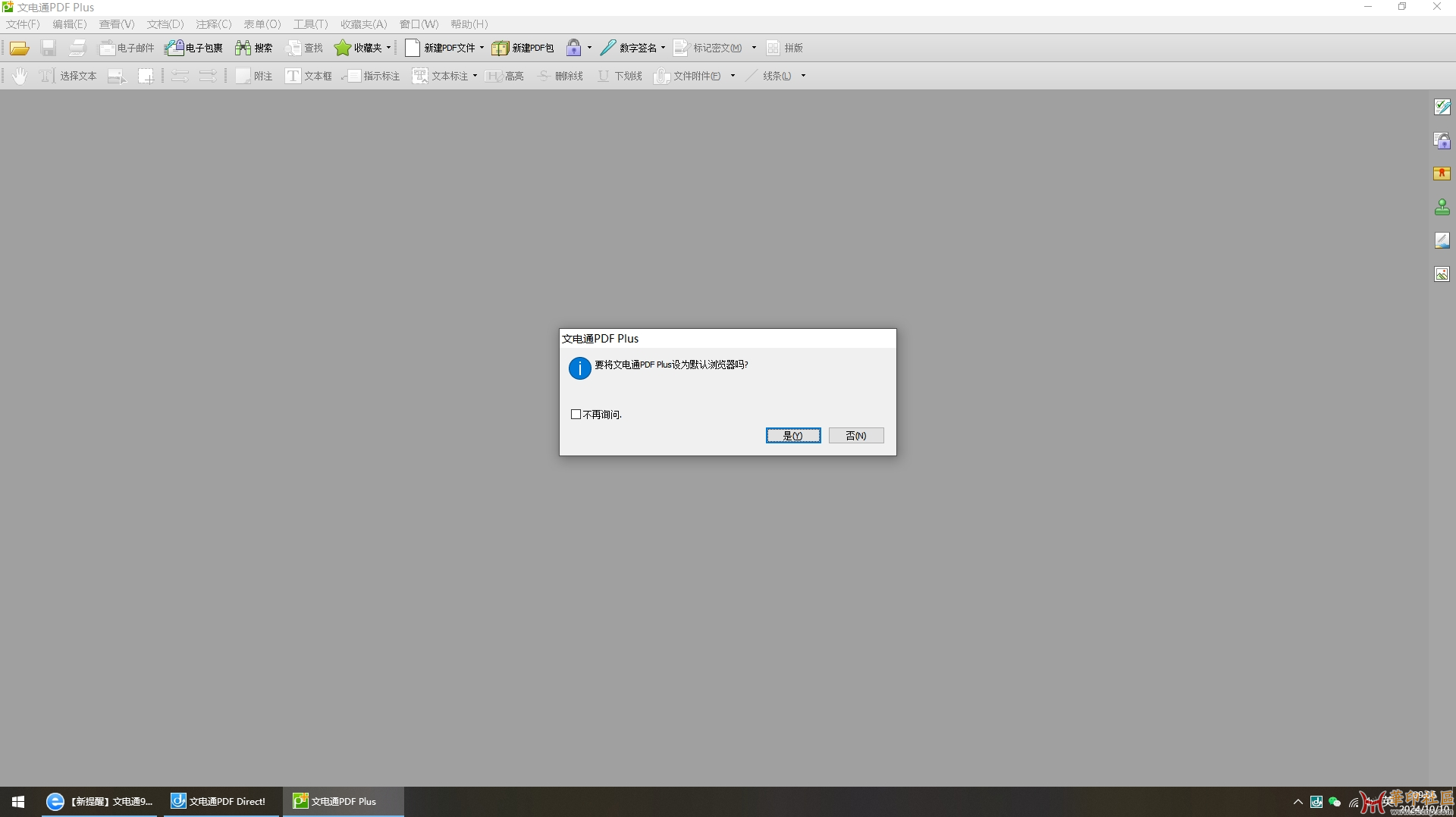Click the 数字签名 pen icon

click(608, 49)
